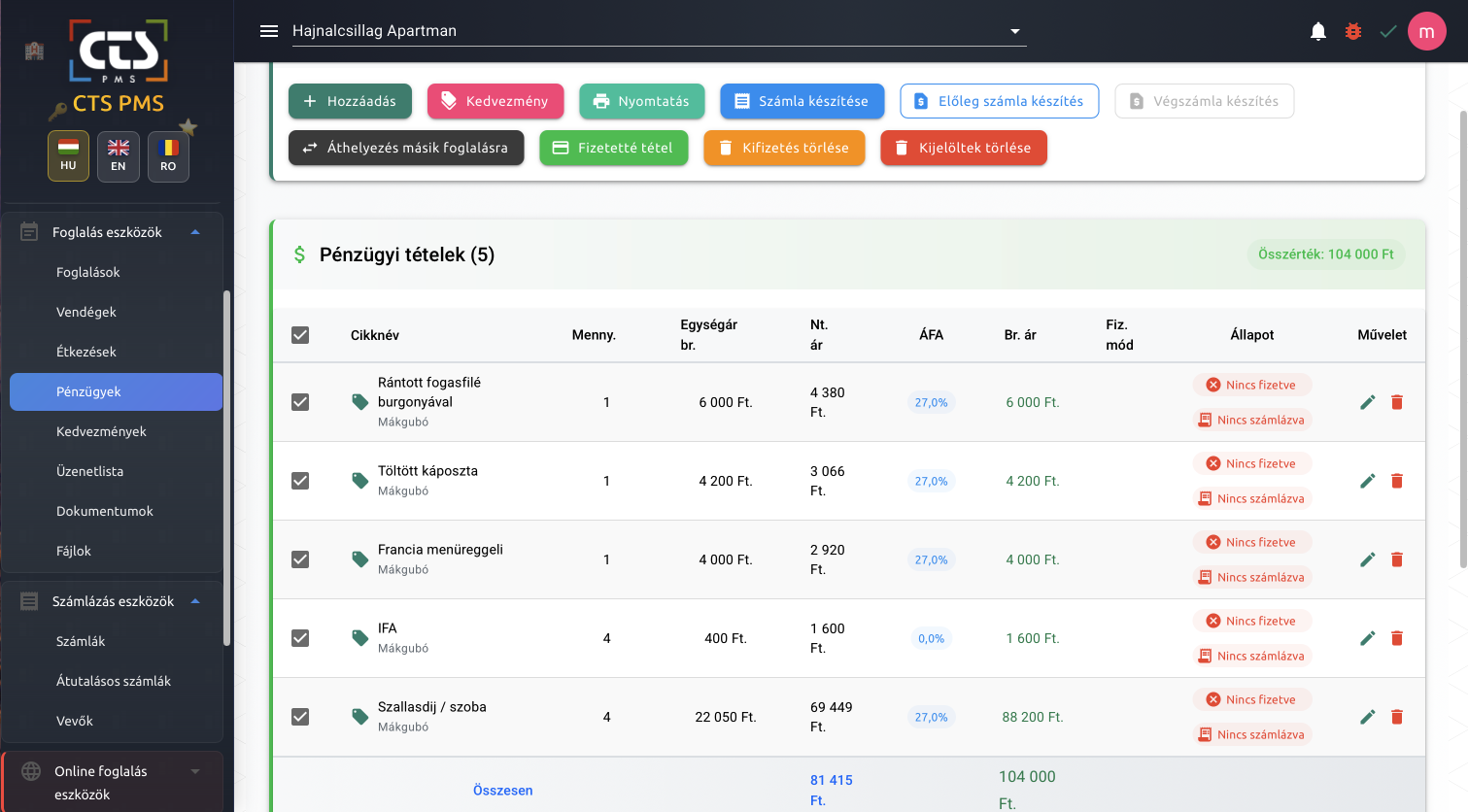Click the edit pencil for Töltött káposzta
Screen dimensions: 1468x812
coord(1367,481)
